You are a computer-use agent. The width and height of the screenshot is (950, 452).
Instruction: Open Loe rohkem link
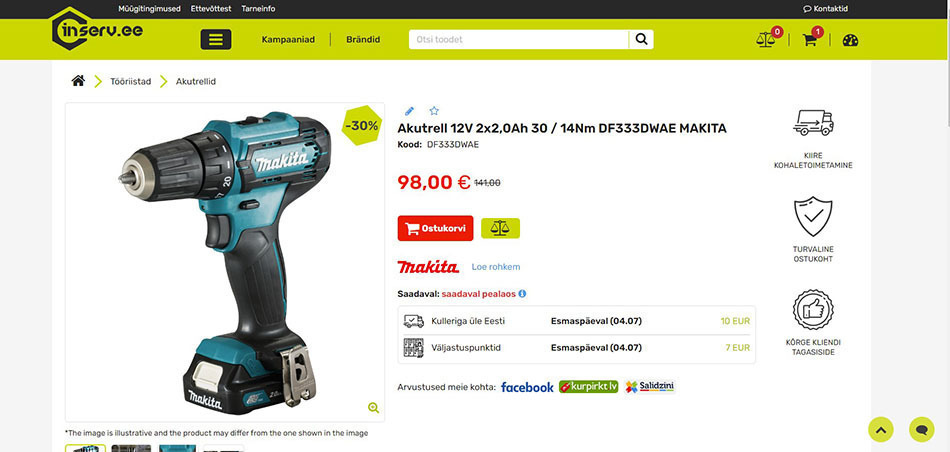pyautogui.click(x=496, y=267)
